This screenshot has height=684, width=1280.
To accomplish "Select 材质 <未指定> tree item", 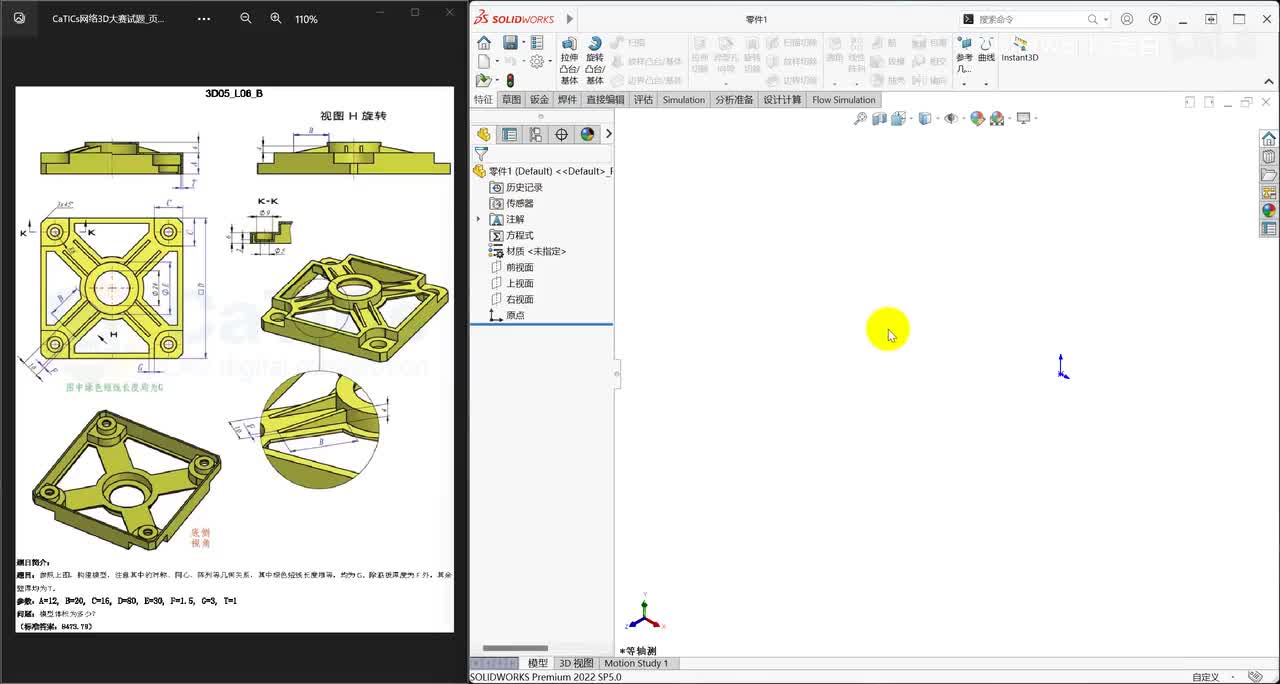I will [528, 251].
